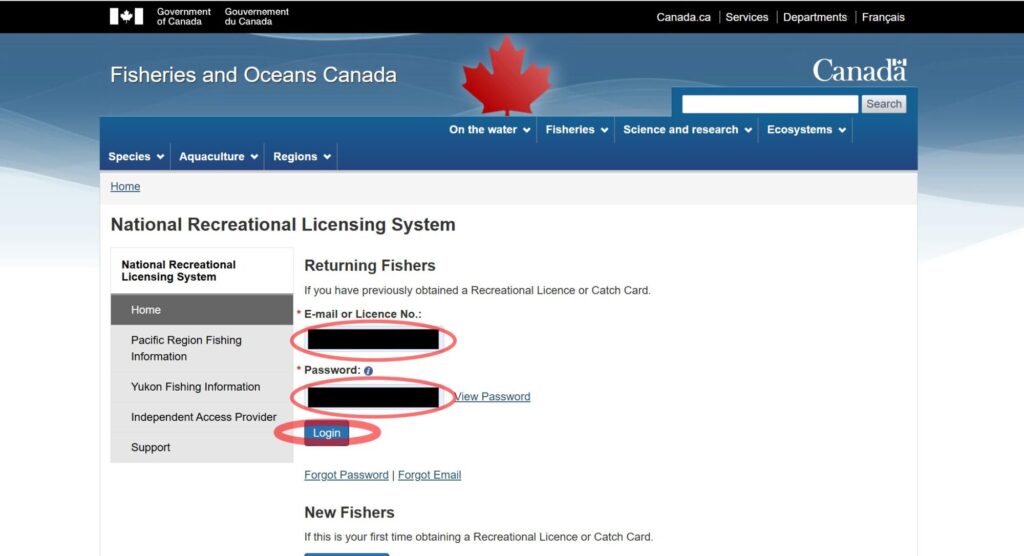Click the Login button
The image size is (1024, 556).
coord(327,433)
